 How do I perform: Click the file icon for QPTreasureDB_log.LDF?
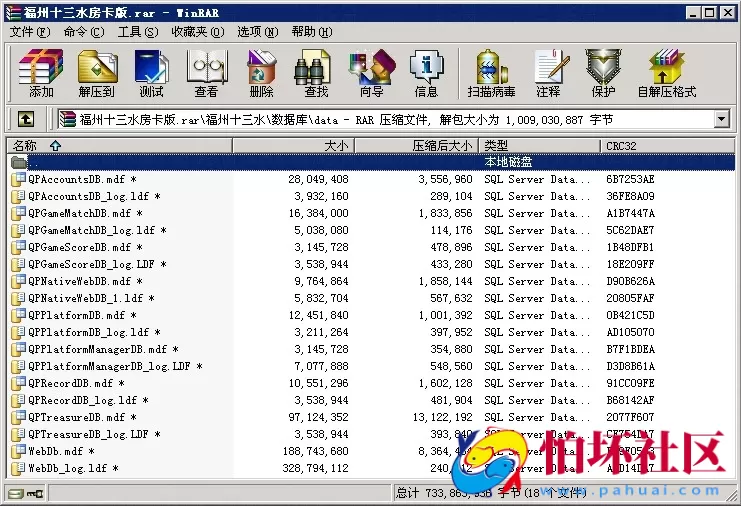pyautogui.click(x=18, y=434)
